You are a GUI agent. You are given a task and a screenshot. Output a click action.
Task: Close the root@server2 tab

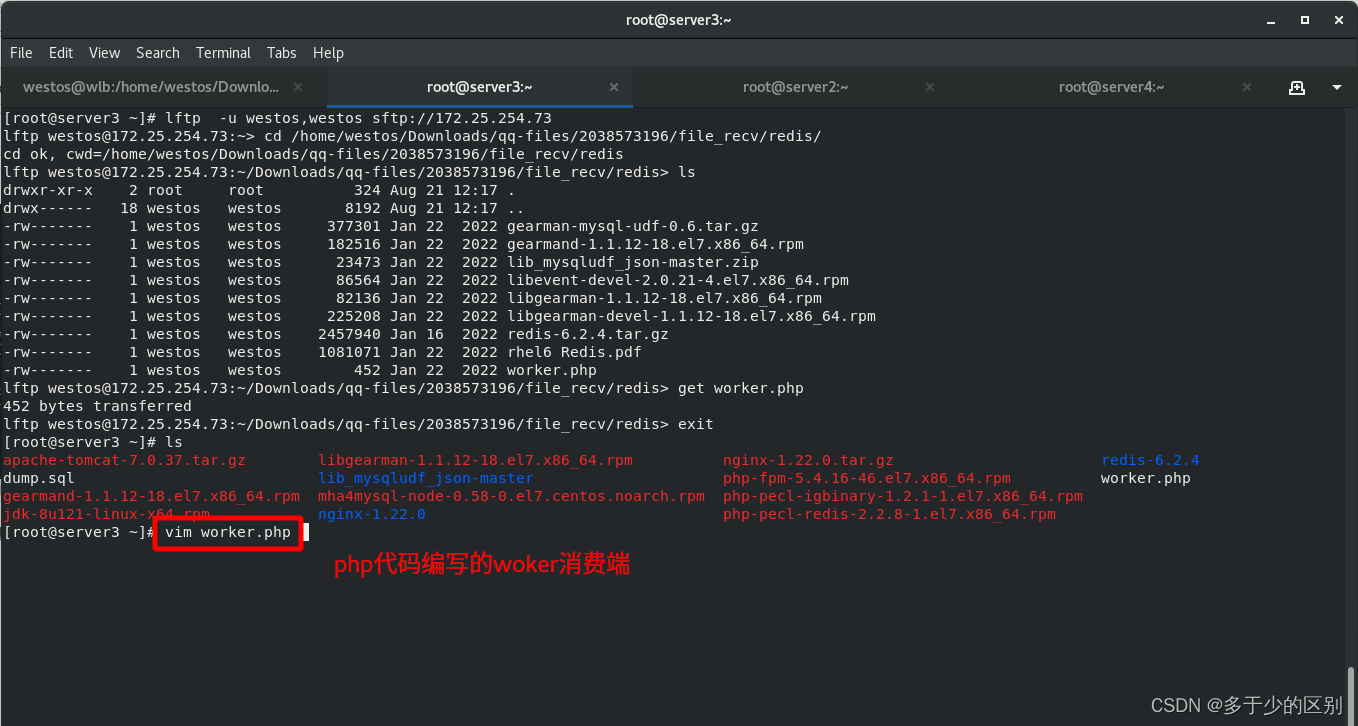[930, 87]
